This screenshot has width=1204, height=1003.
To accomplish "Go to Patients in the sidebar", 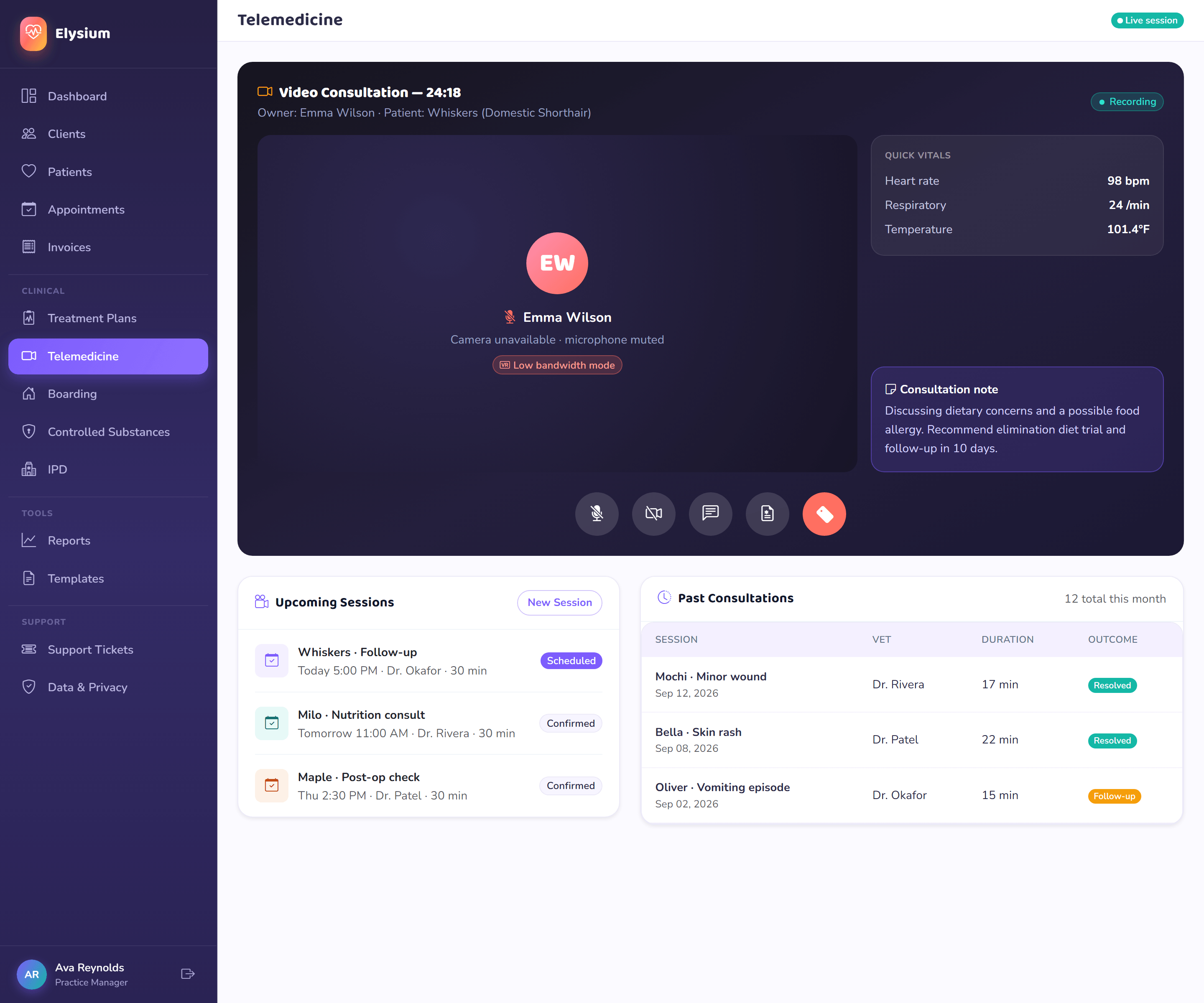I will [108, 171].
